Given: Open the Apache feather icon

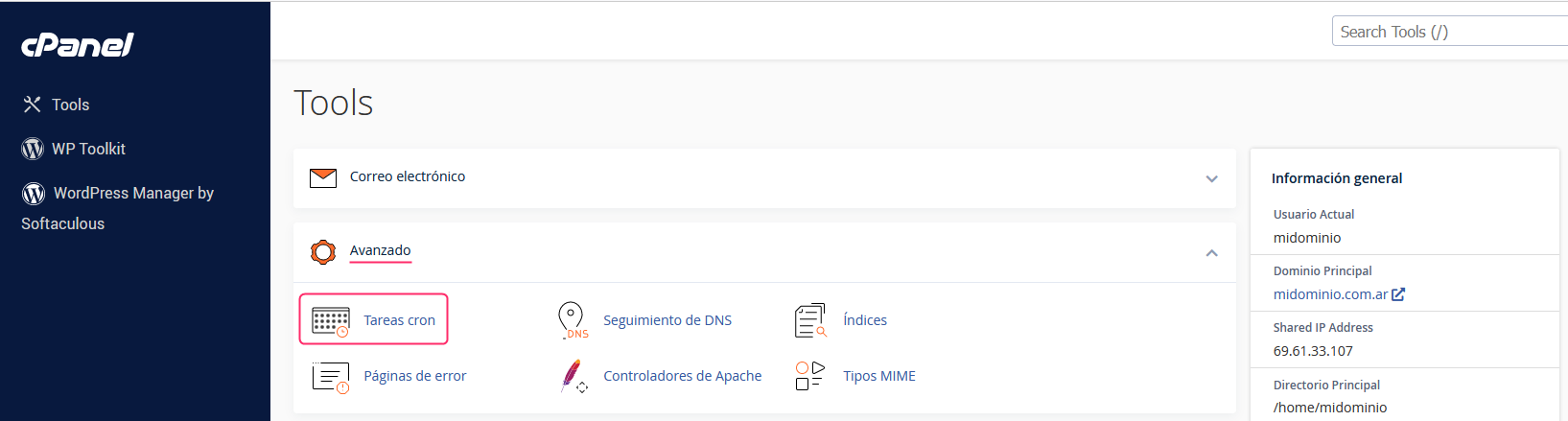Looking at the screenshot, I should tap(572, 376).
